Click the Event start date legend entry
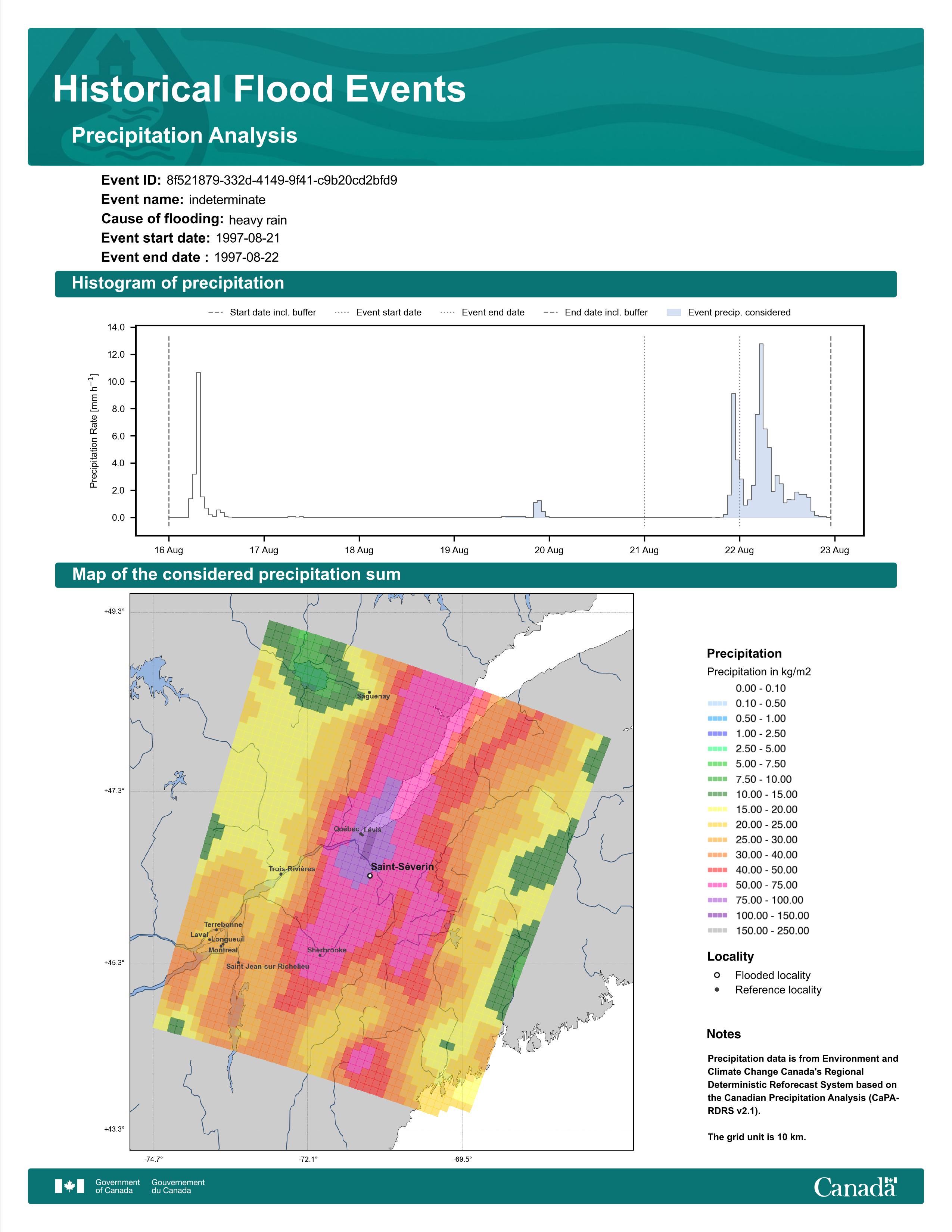The height and width of the screenshot is (1232, 952). point(378,312)
